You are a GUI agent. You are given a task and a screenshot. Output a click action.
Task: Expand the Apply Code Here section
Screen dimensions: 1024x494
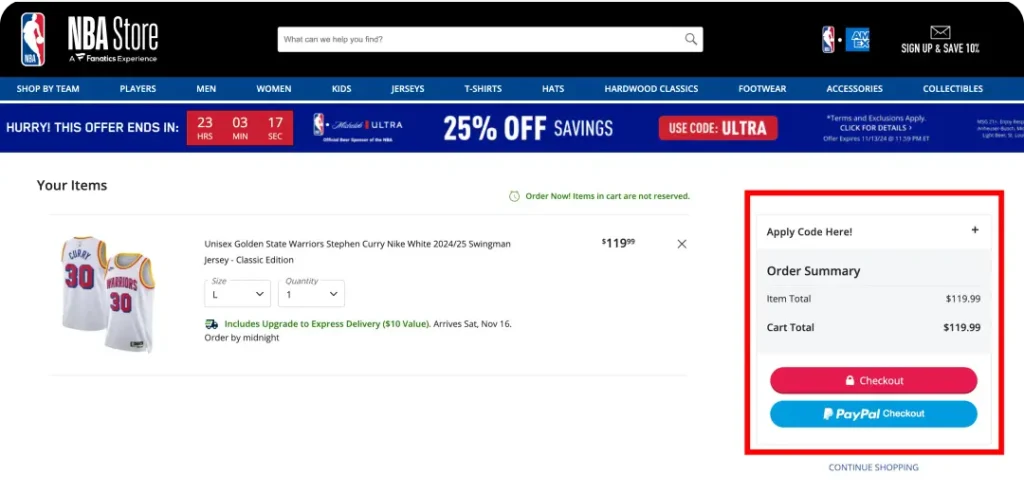pyautogui.click(x=974, y=231)
